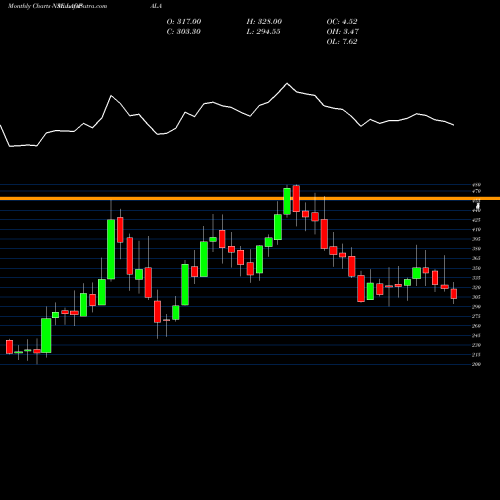Image resolution: width=500 pixels, height=500 pixels.
Task: Click the 365 price axis label
Action: [x=476, y=258]
